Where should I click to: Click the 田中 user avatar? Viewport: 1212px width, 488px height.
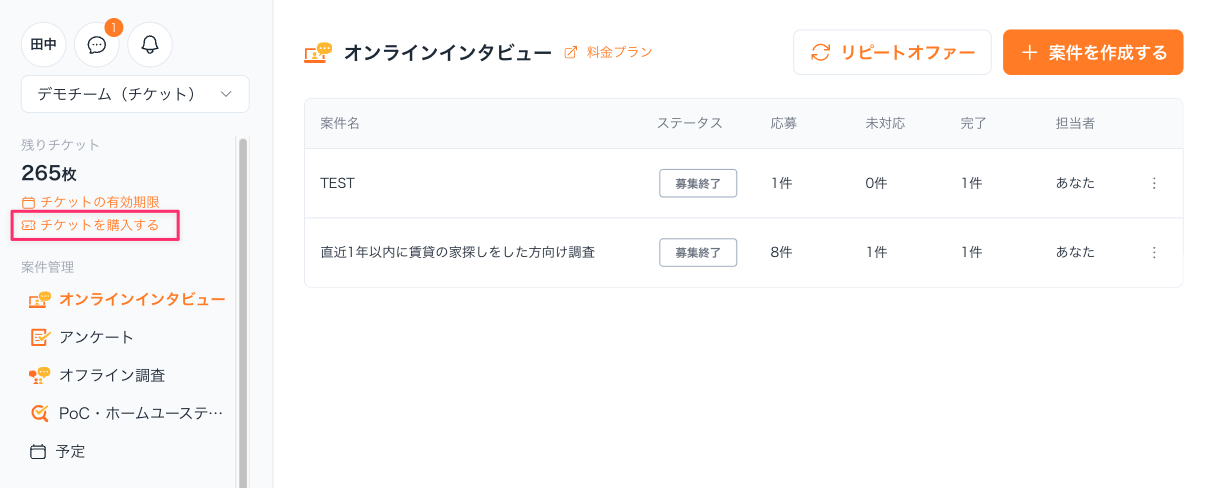(x=44, y=45)
